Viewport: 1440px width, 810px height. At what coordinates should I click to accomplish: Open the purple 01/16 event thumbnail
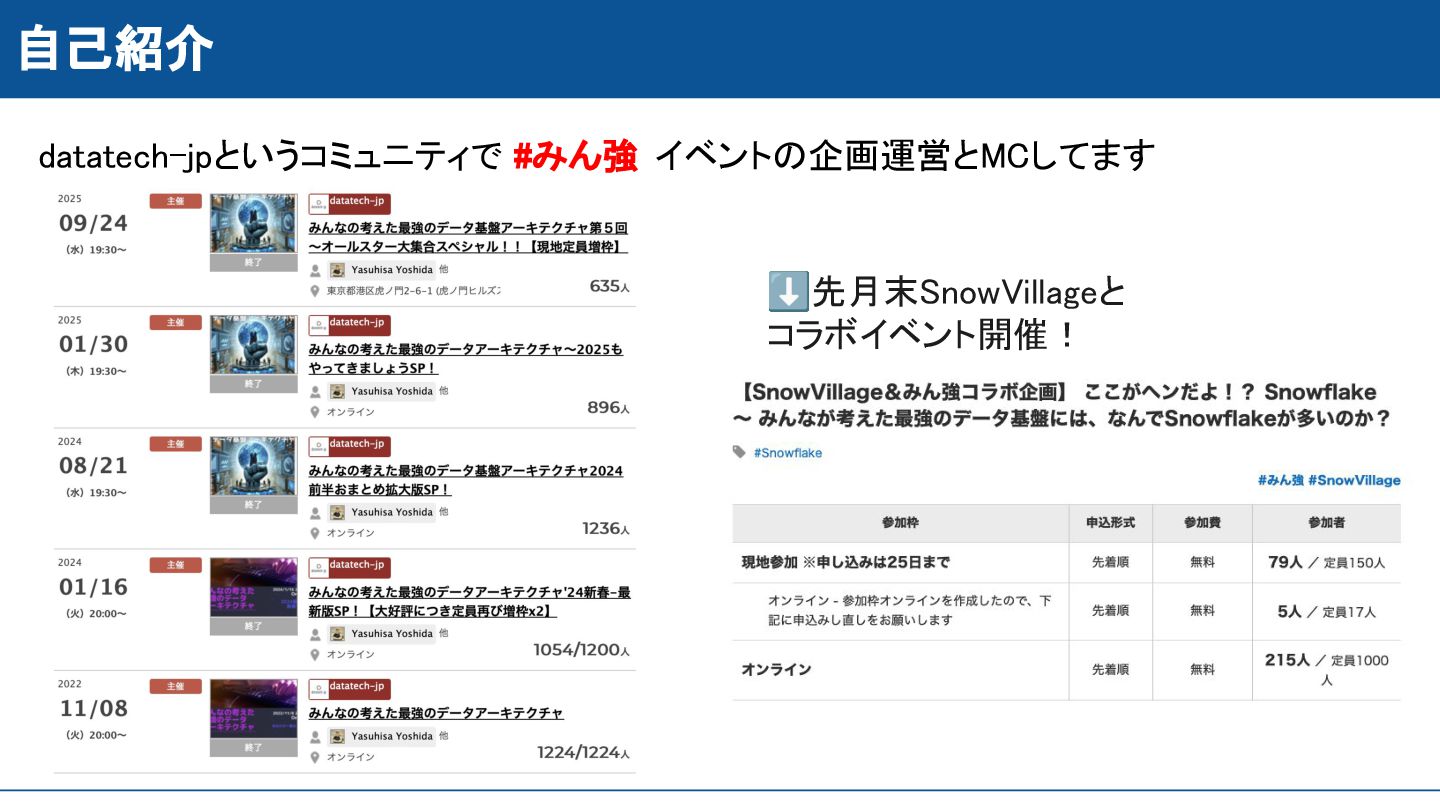click(x=253, y=588)
